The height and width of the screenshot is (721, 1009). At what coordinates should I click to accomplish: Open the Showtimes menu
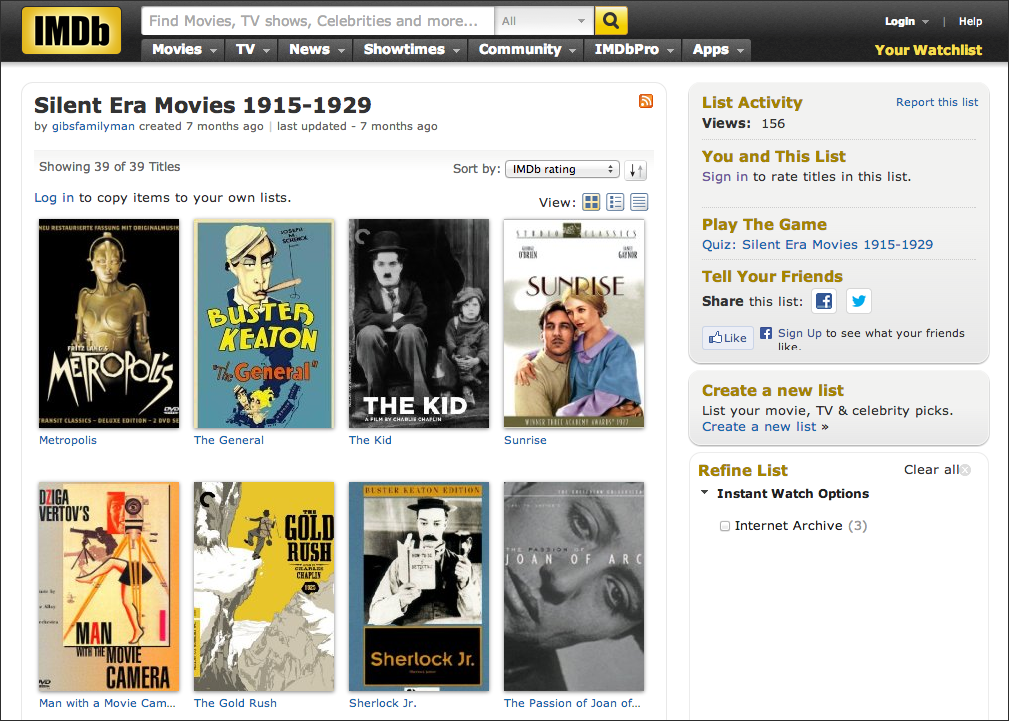click(411, 49)
